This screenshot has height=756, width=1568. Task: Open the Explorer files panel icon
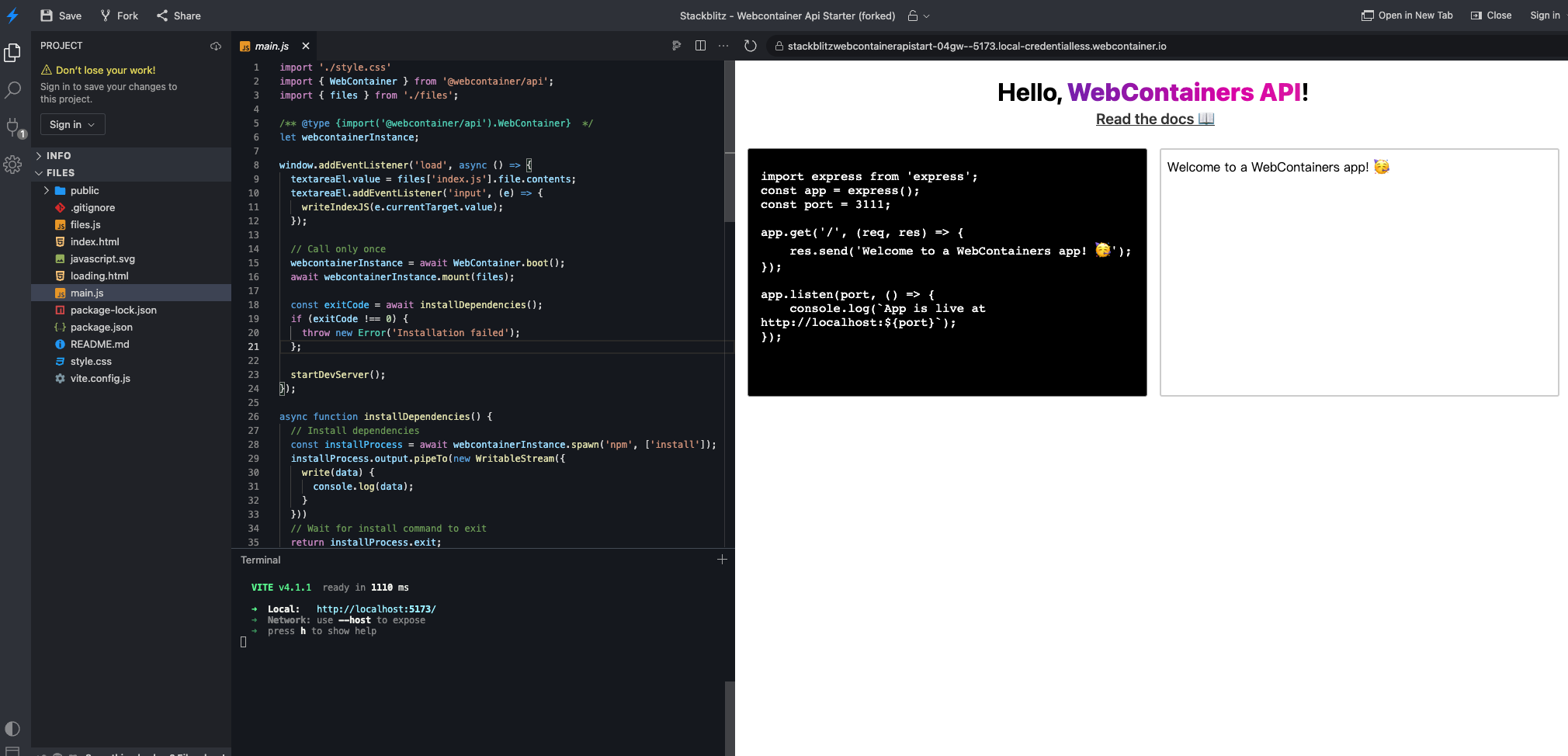[x=12, y=53]
